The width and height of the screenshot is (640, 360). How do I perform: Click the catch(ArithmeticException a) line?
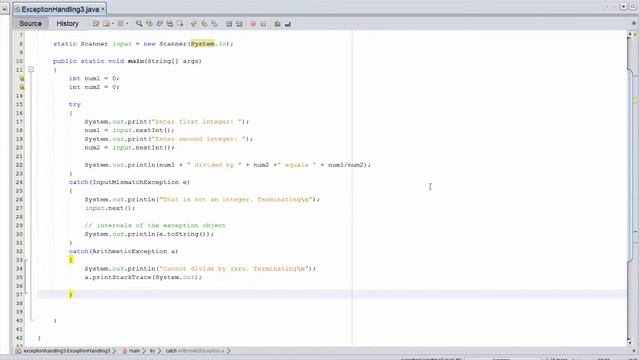click(x=123, y=251)
